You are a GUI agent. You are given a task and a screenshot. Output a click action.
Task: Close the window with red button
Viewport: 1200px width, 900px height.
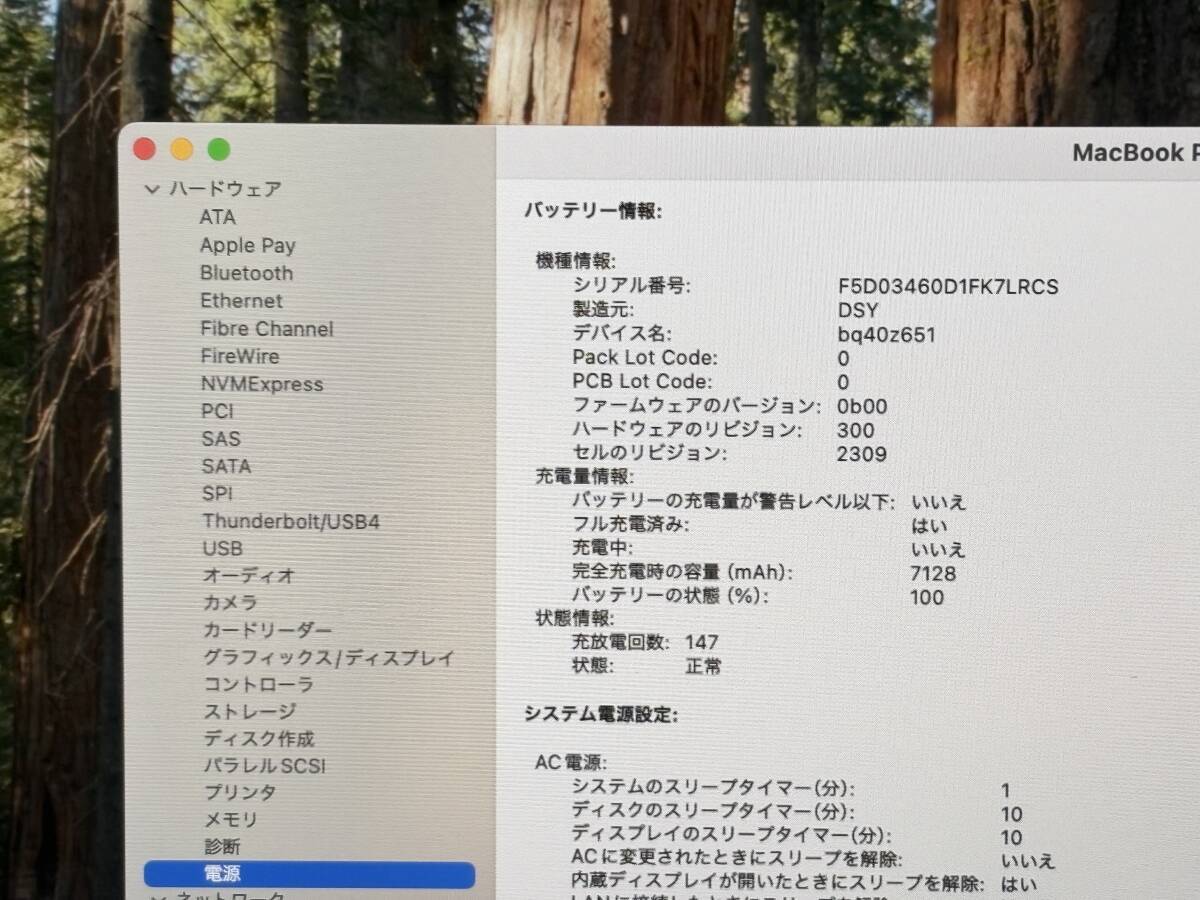coord(145,149)
